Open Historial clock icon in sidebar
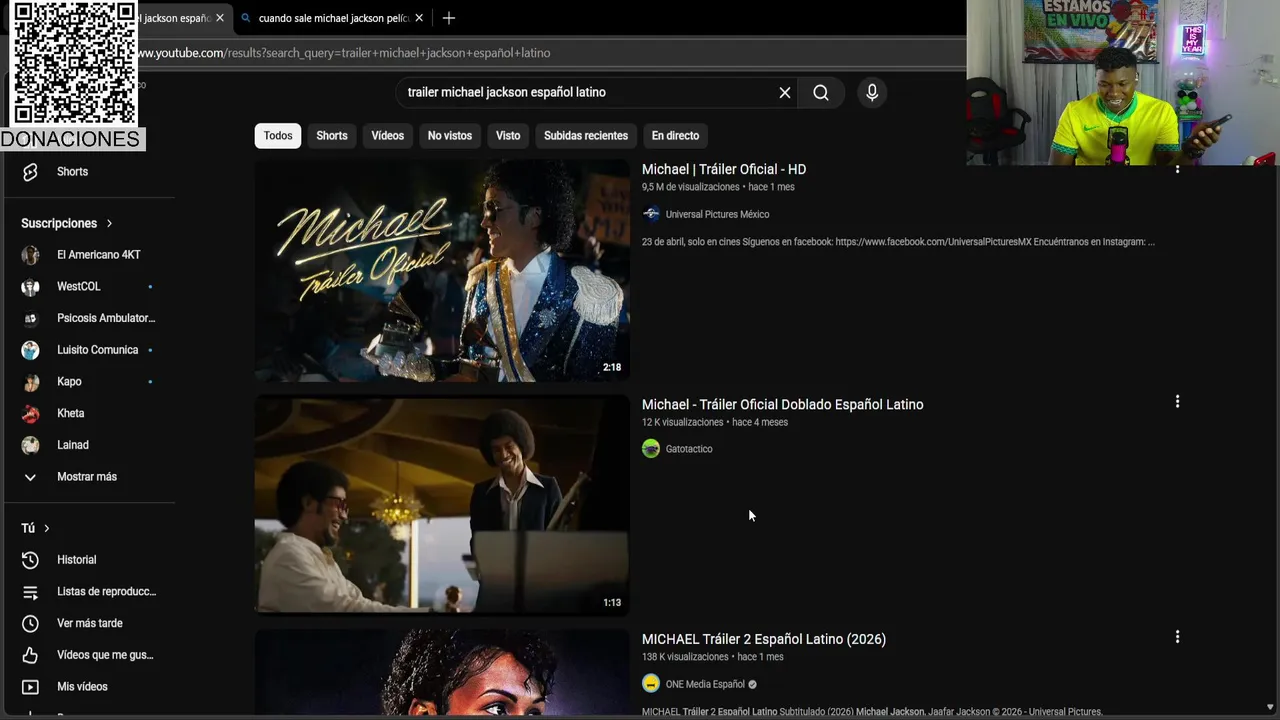1280x720 pixels. (30, 560)
